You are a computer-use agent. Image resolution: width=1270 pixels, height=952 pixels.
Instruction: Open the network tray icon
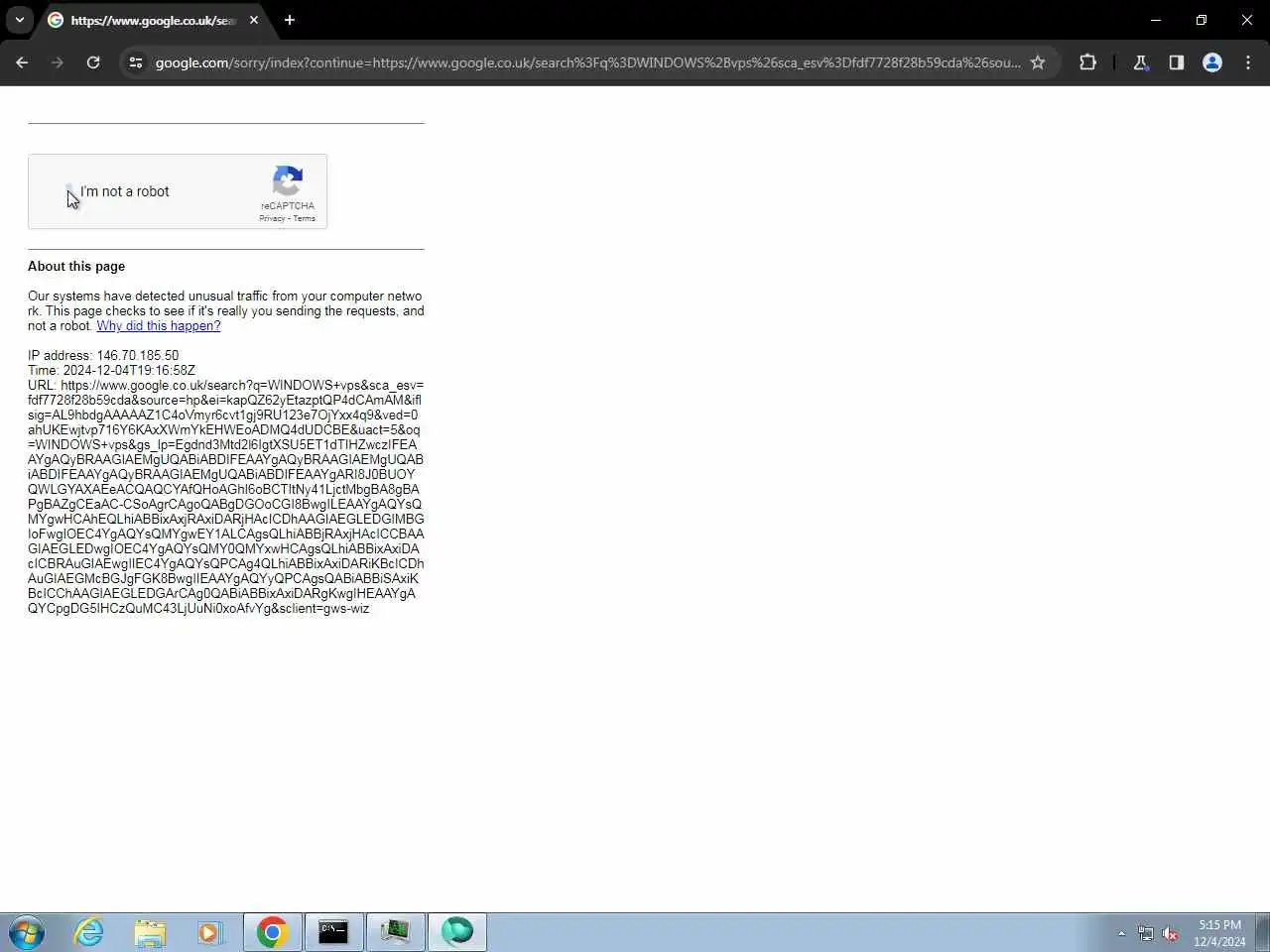click(1146, 933)
